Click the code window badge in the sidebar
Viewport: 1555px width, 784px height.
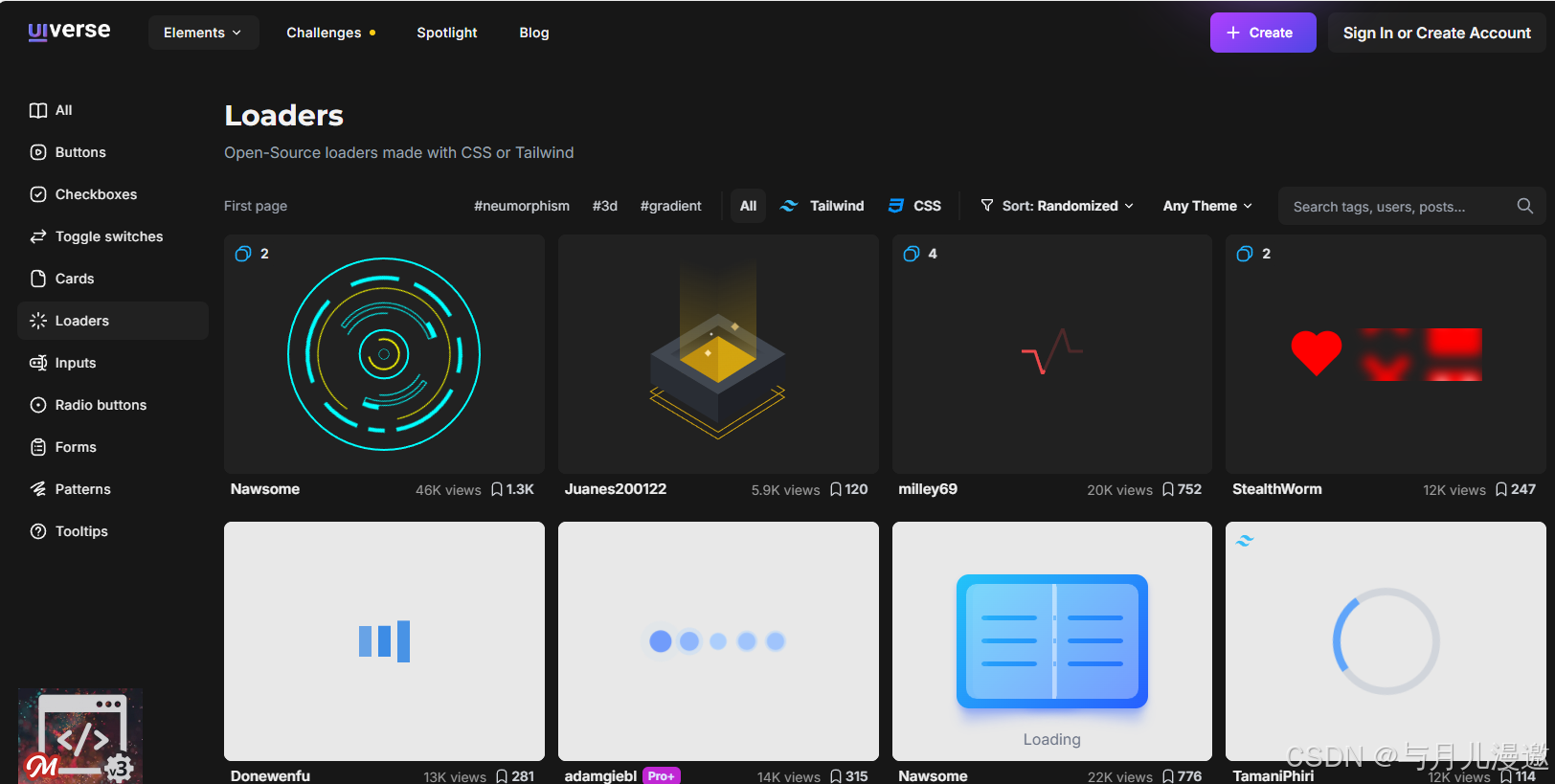(x=80, y=736)
